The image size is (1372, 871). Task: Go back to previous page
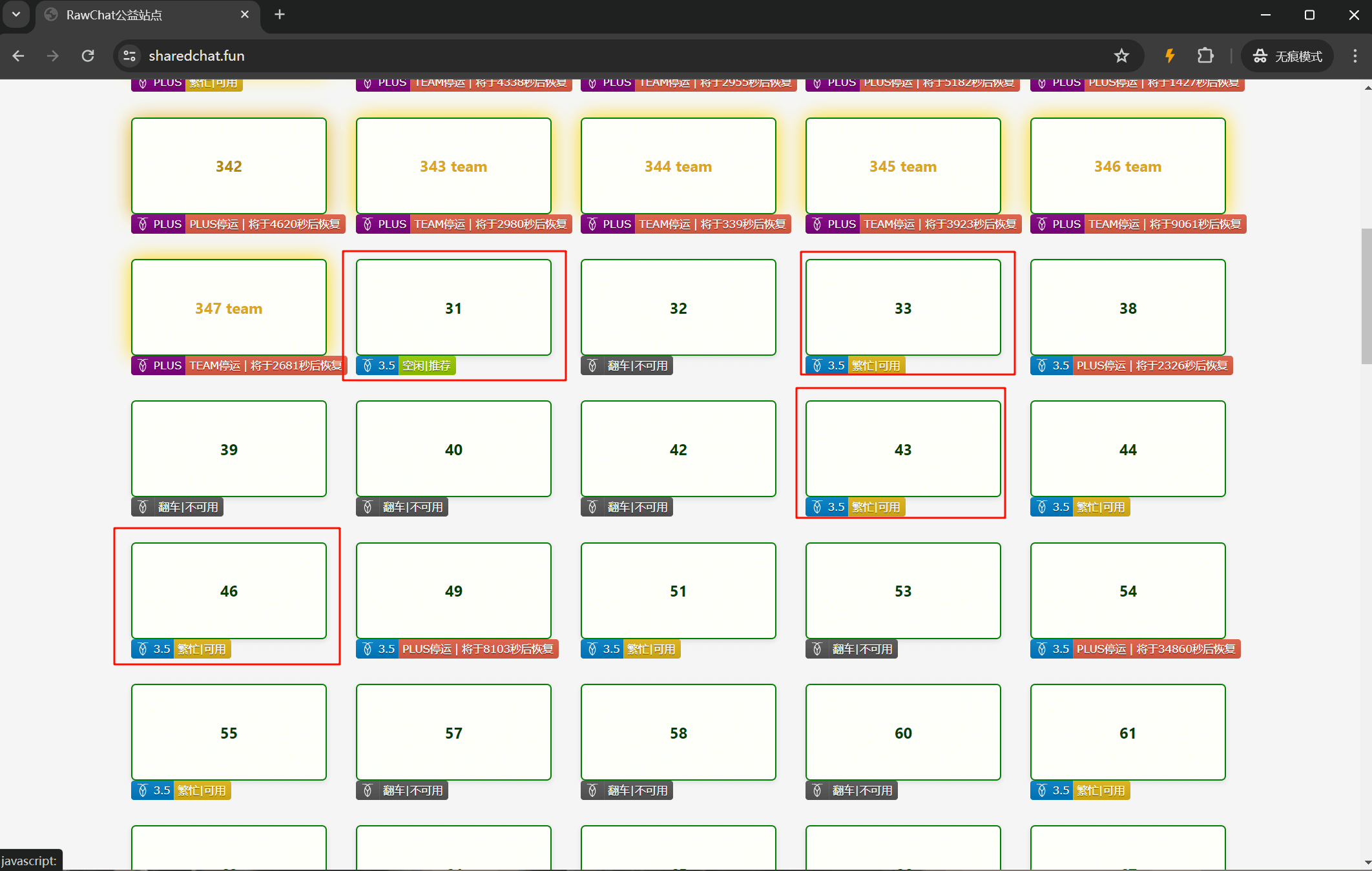click(x=18, y=56)
